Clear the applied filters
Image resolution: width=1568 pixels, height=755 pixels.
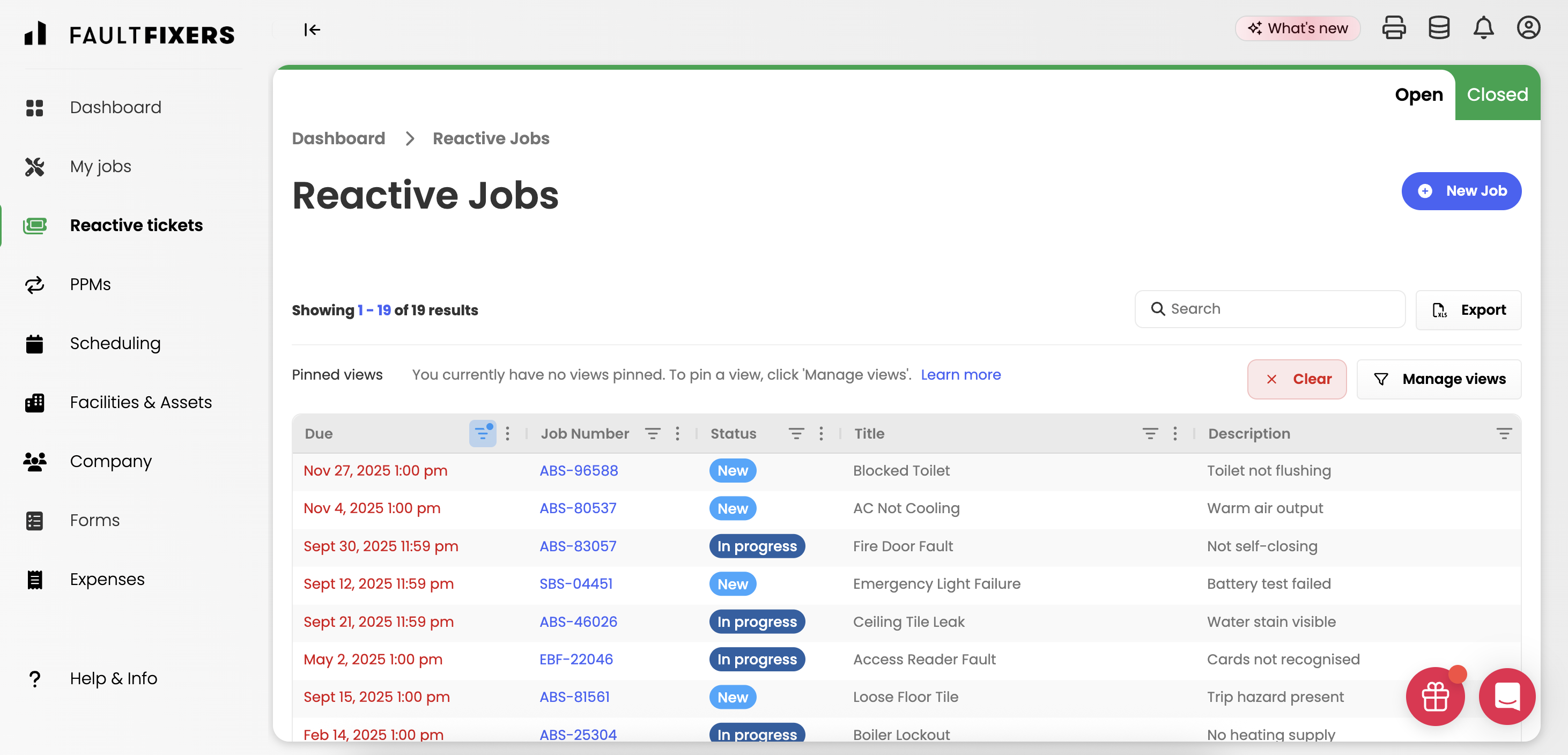point(1297,379)
